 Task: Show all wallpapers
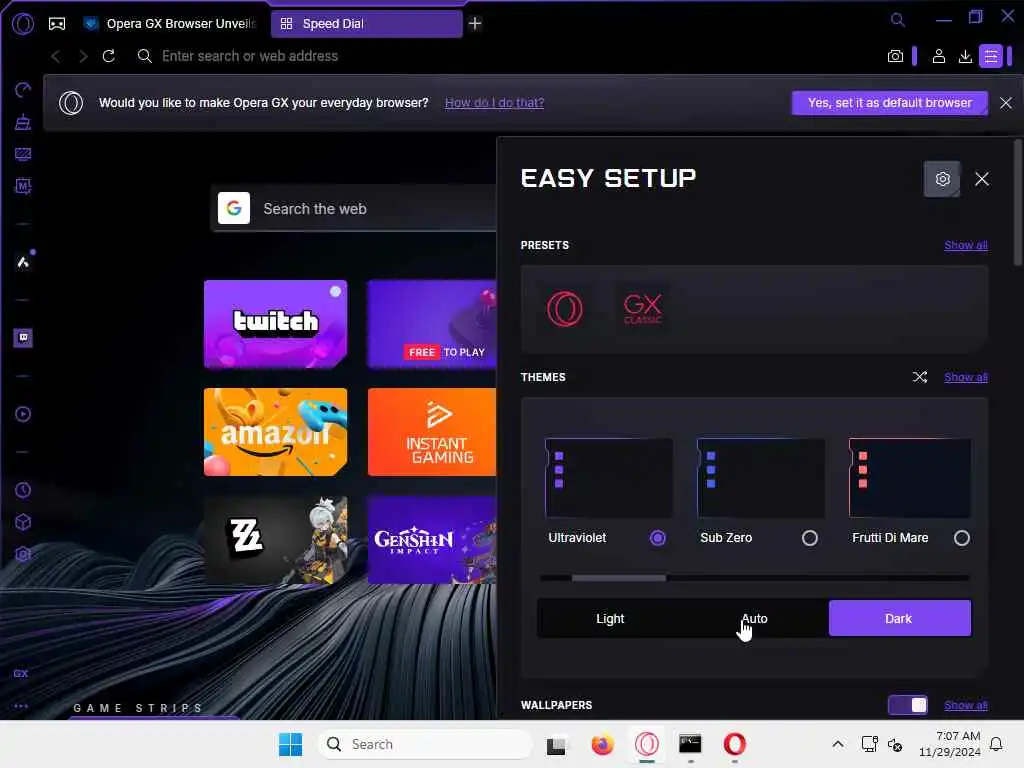pos(966,705)
